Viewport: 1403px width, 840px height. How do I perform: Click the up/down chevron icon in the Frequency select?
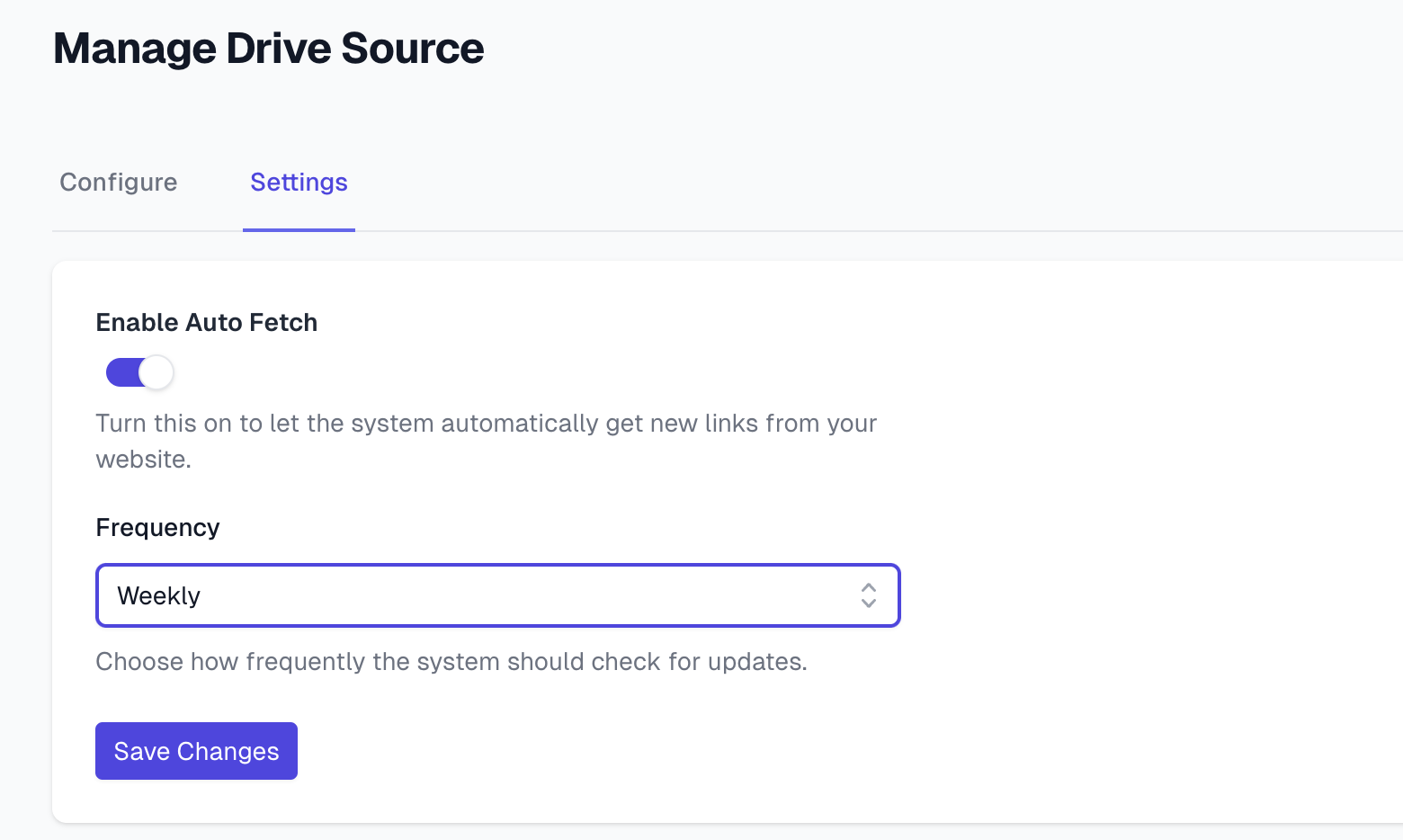pyautogui.click(x=868, y=595)
